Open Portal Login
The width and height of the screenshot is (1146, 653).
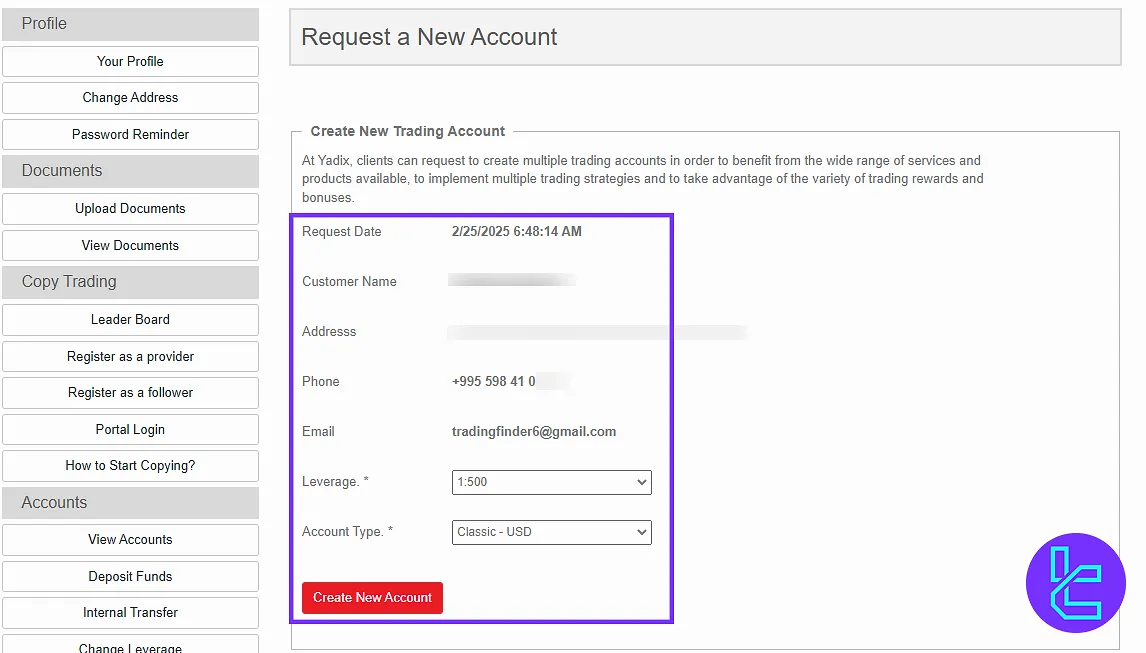pyautogui.click(x=130, y=429)
